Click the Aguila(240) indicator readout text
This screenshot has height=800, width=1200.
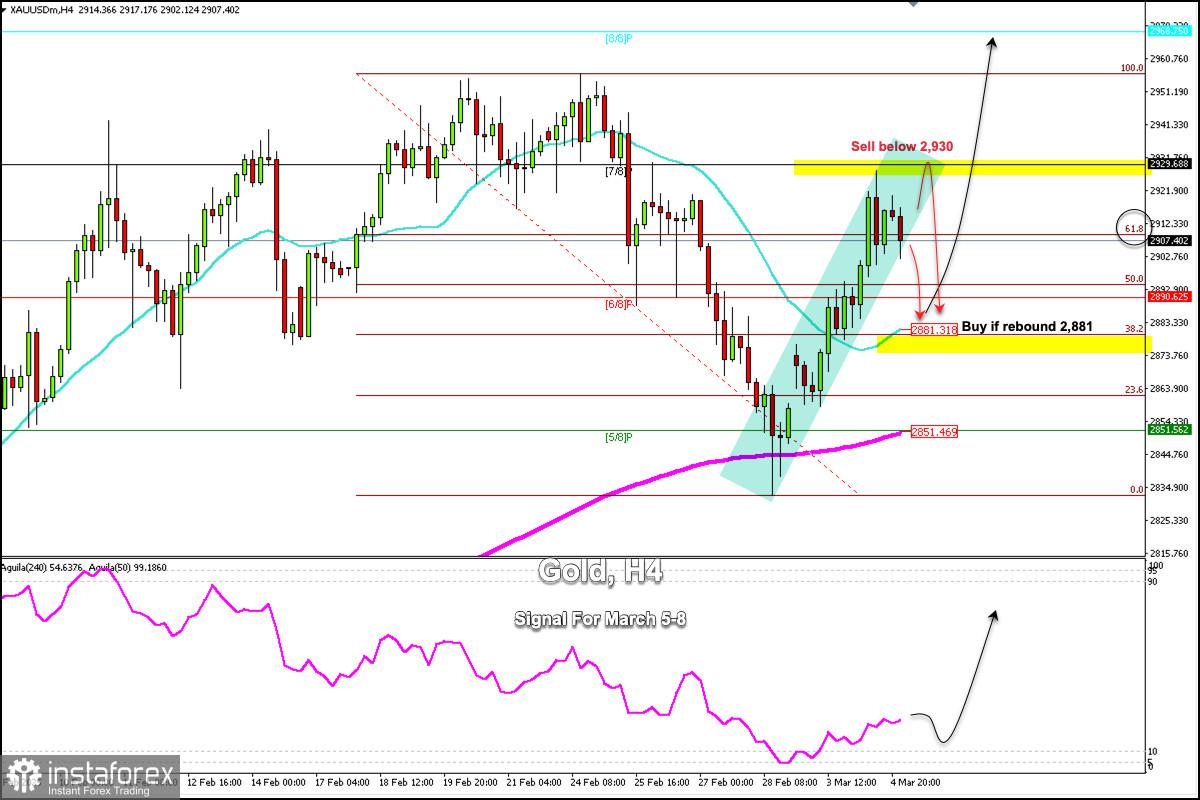point(40,567)
